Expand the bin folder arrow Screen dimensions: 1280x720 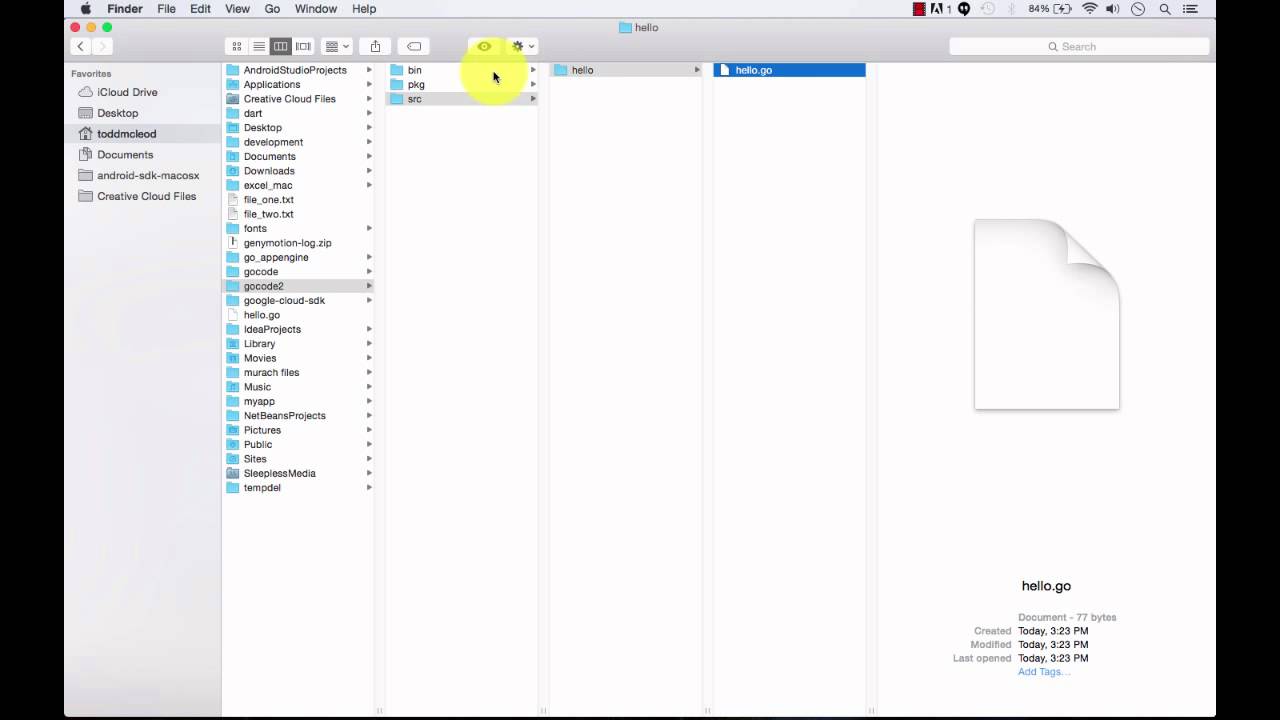coord(533,70)
